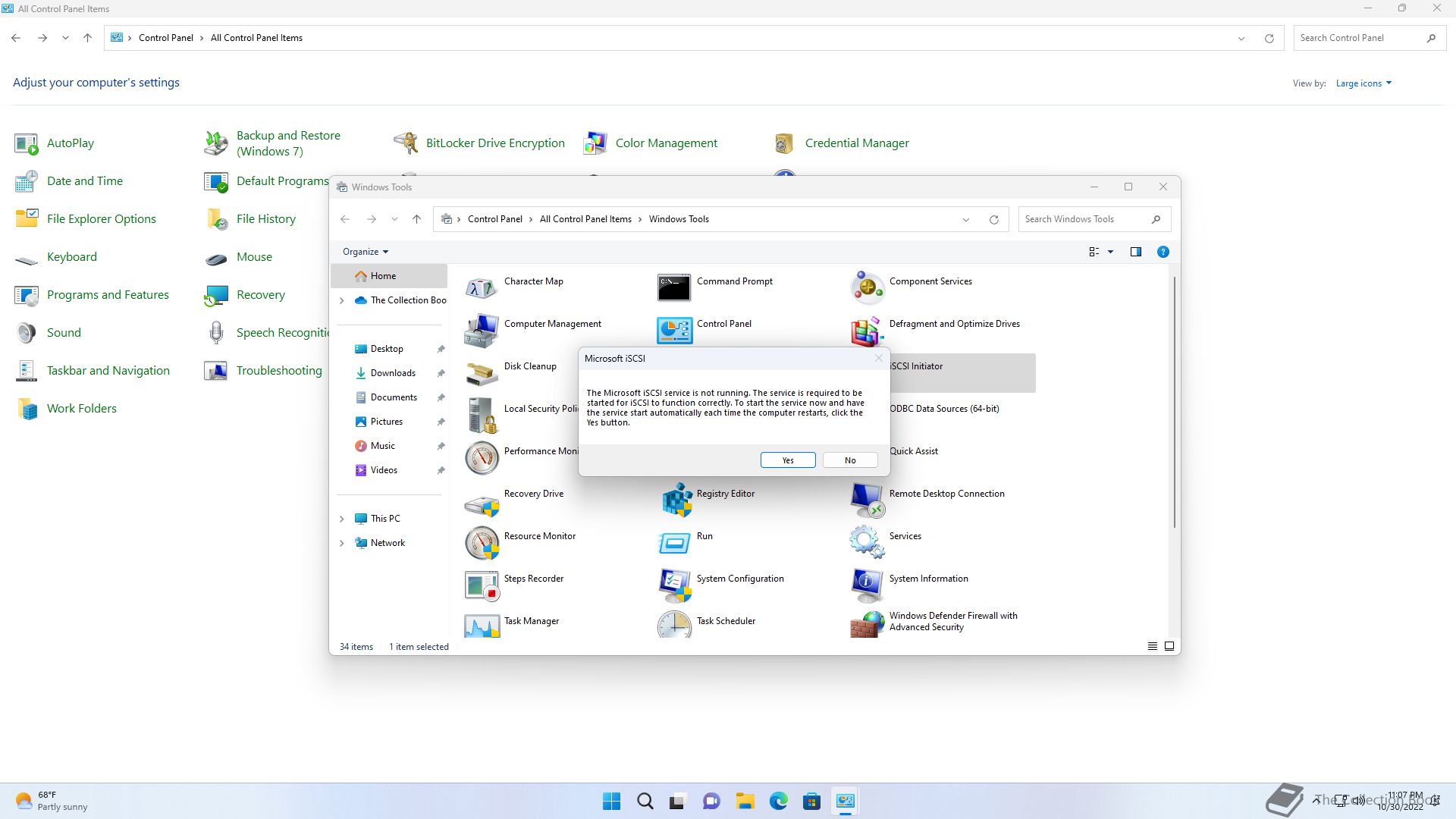Open the Microsoft Store taskbar icon
This screenshot has width=1456, height=819.
(x=811, y=801)
